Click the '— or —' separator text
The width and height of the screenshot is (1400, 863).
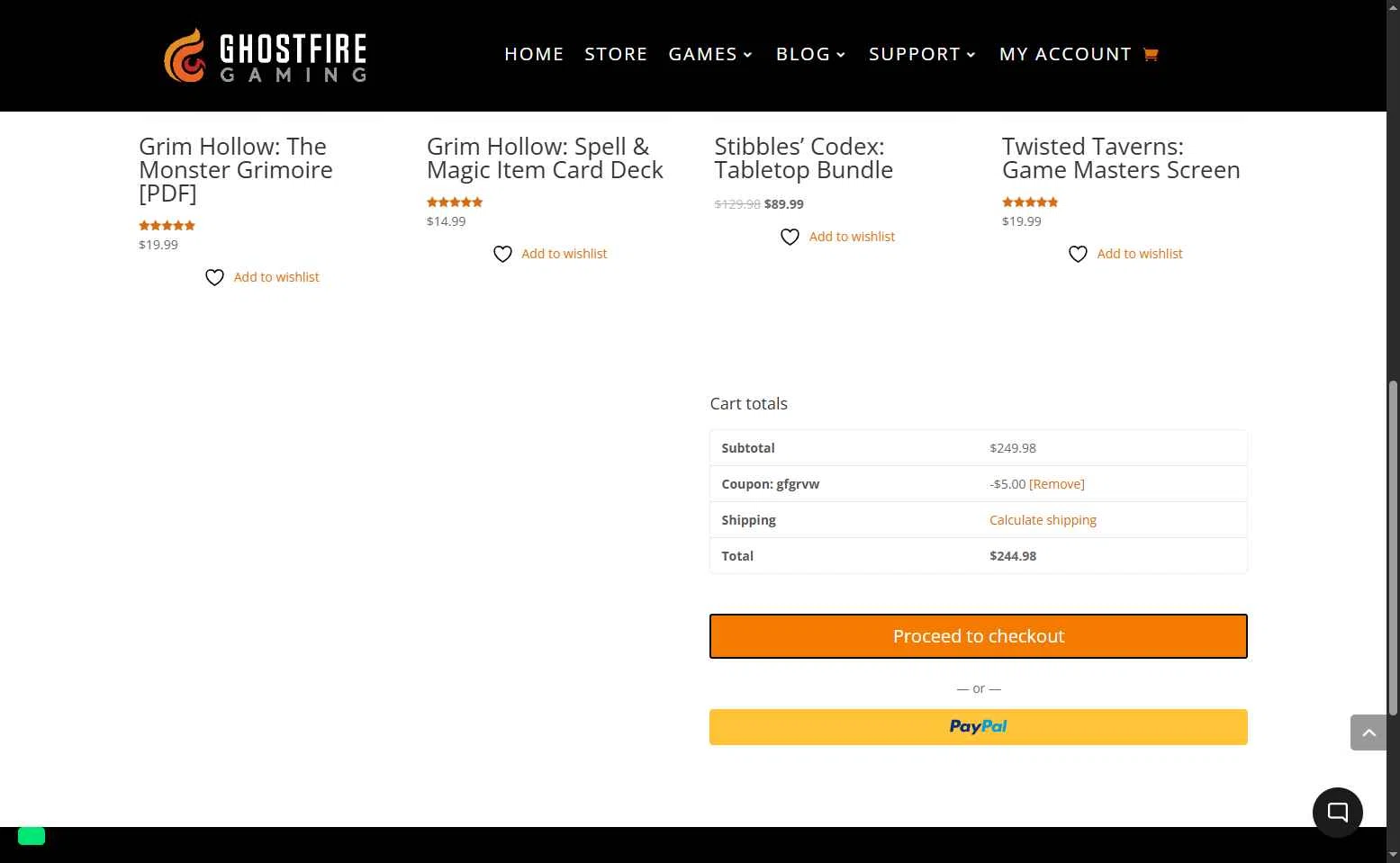coord(979,688)
